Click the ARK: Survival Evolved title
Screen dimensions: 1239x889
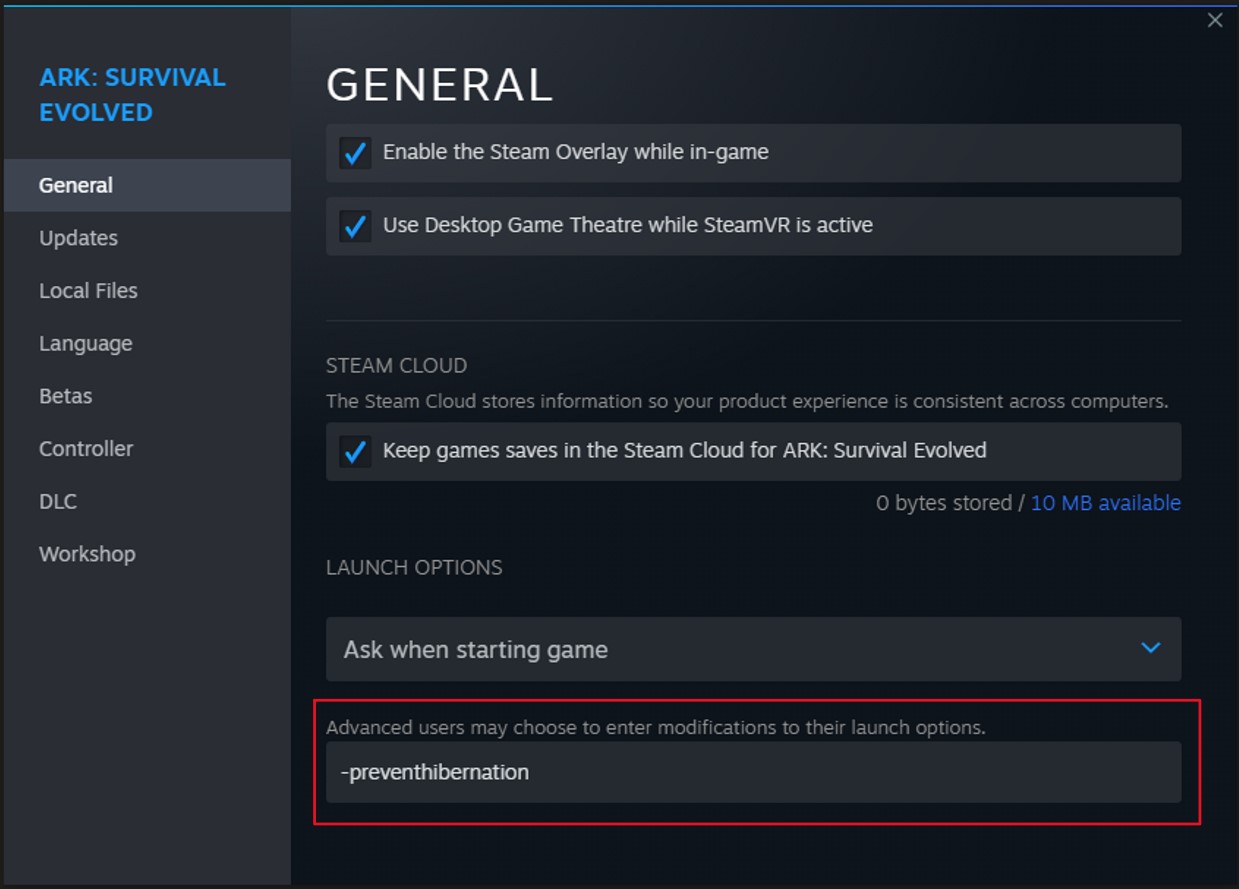click(x=132, y=95)
